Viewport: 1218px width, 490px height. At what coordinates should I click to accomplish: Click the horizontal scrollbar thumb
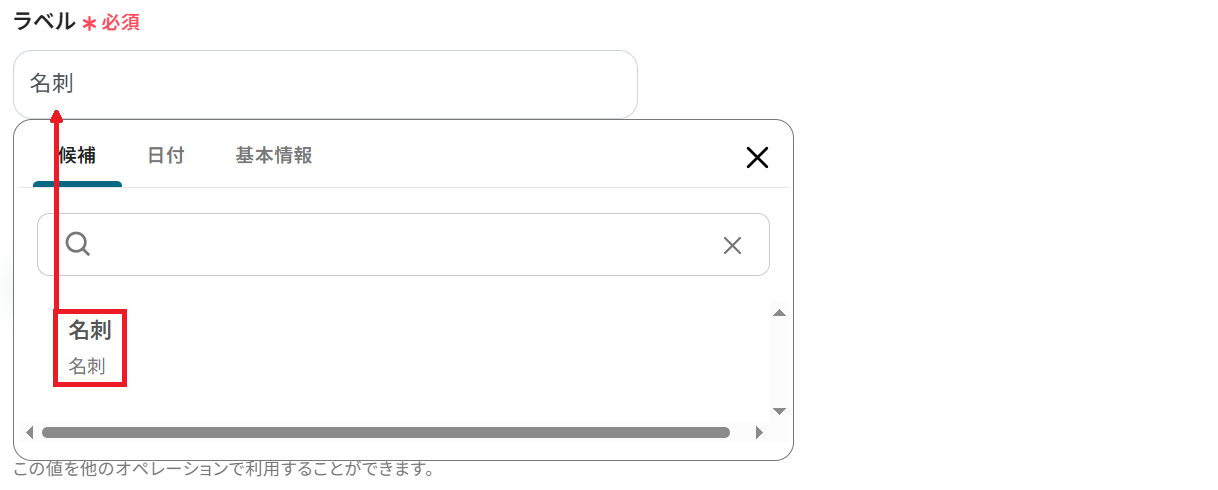[385, 433]
